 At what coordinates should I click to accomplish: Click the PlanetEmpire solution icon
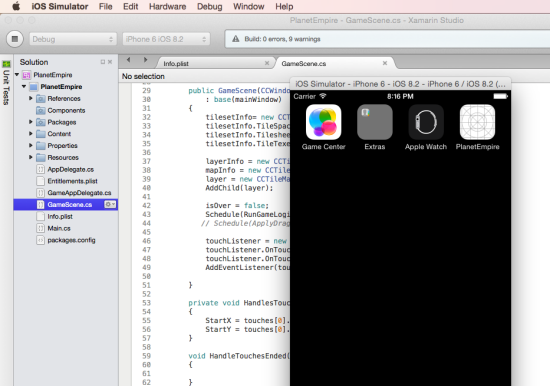click(26, 75)
